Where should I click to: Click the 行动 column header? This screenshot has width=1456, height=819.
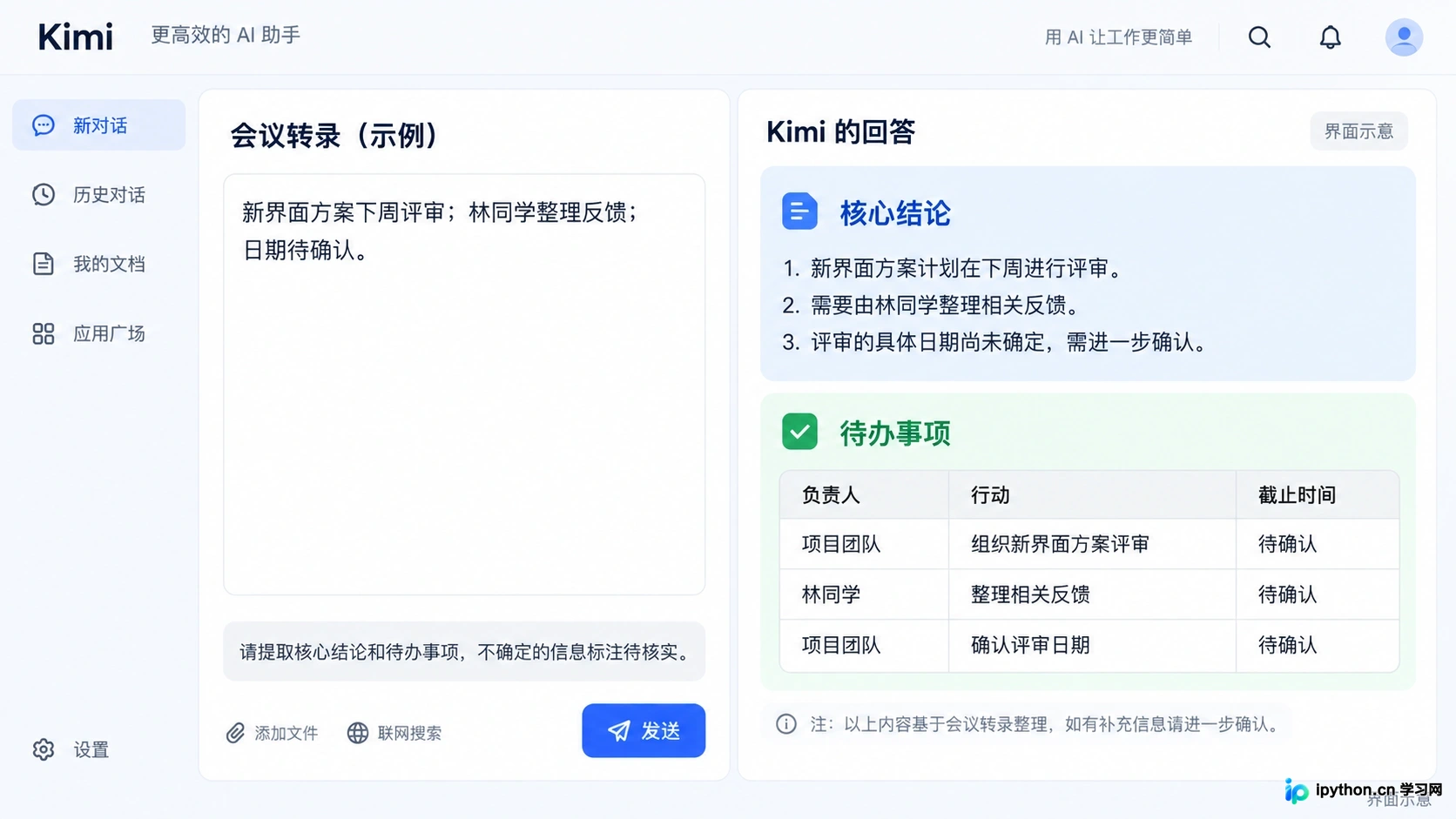click(1092, 495)
